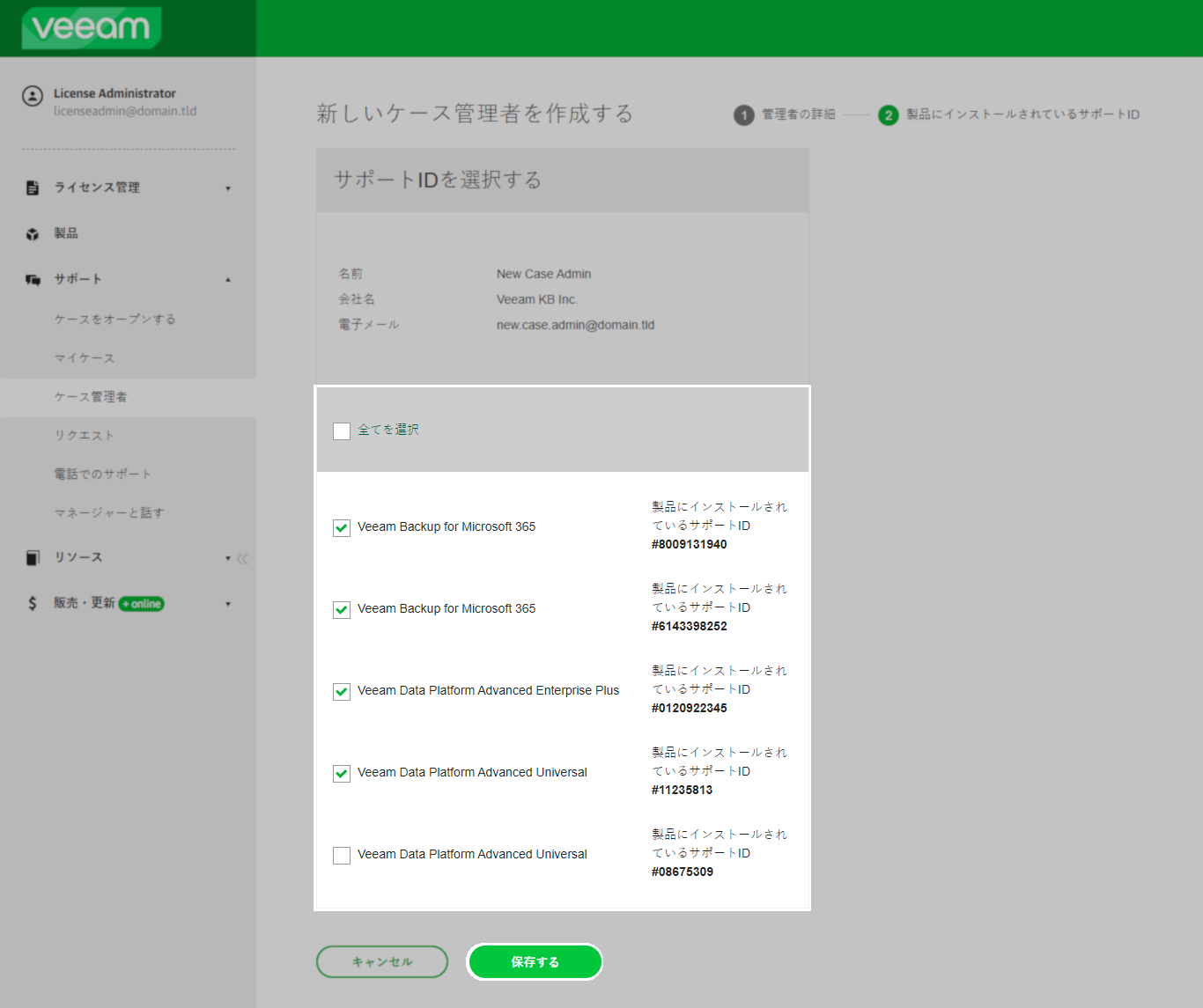Open ケースをオープンする menu item
Screen dimensions: 1203x1008
click(x=115, y=319)
